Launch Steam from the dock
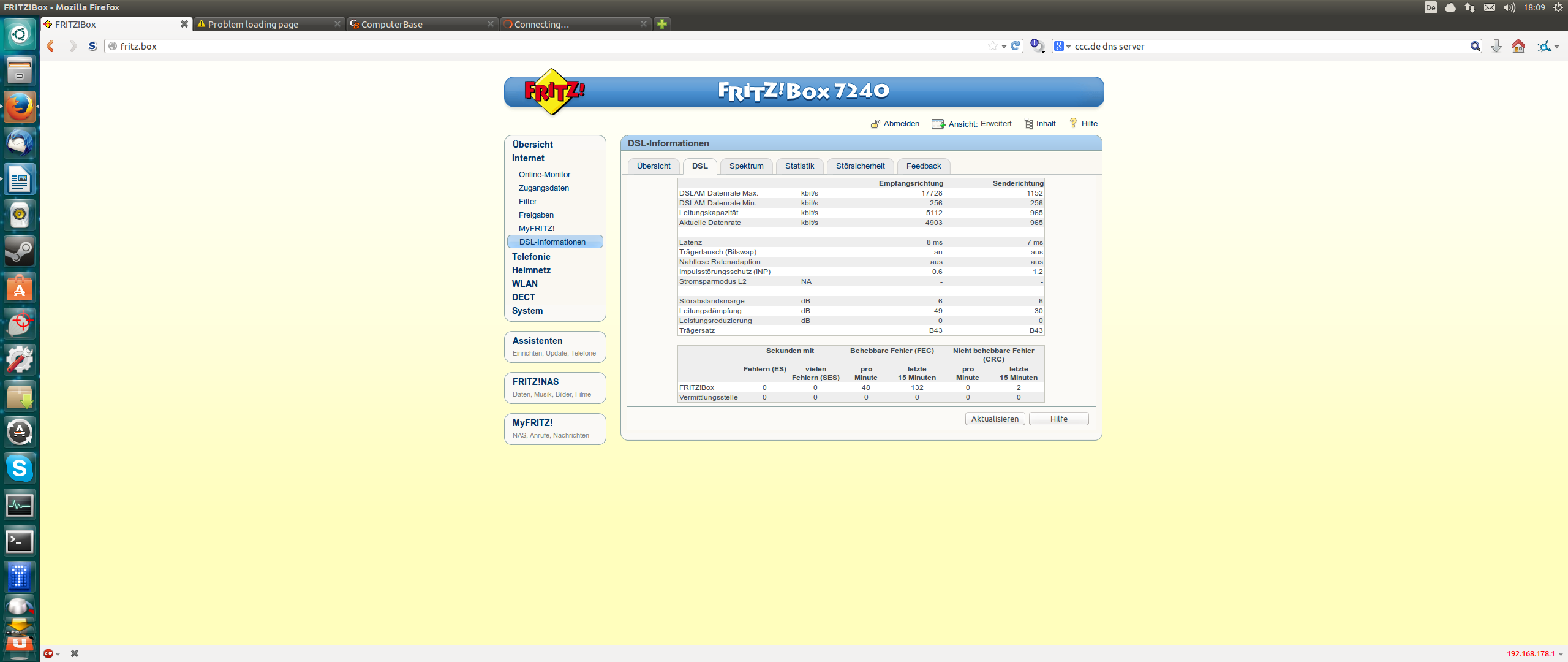 [20, 251]
